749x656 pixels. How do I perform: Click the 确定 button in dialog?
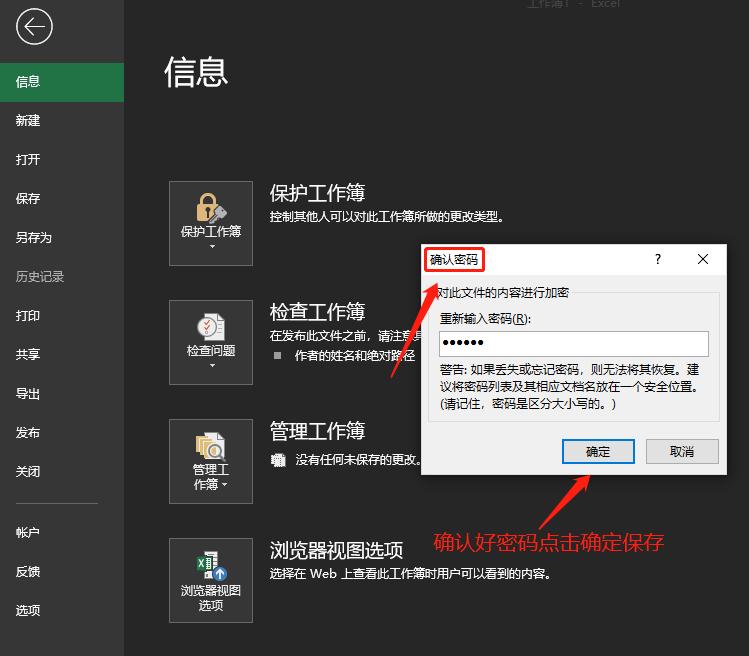pyautogui.click(x=598, y=452)
